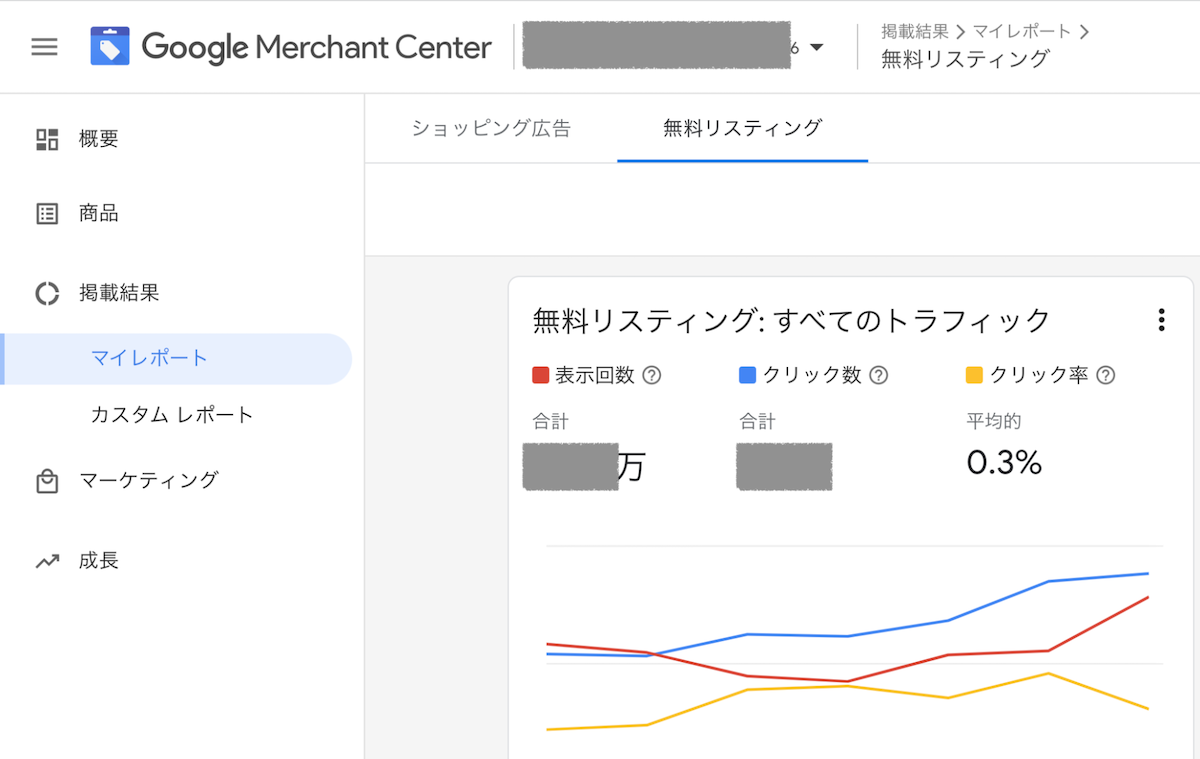This screenshot has width=1200, height=759.
Task: Click the 概要 dashboard icon
Action: (47, 139)
